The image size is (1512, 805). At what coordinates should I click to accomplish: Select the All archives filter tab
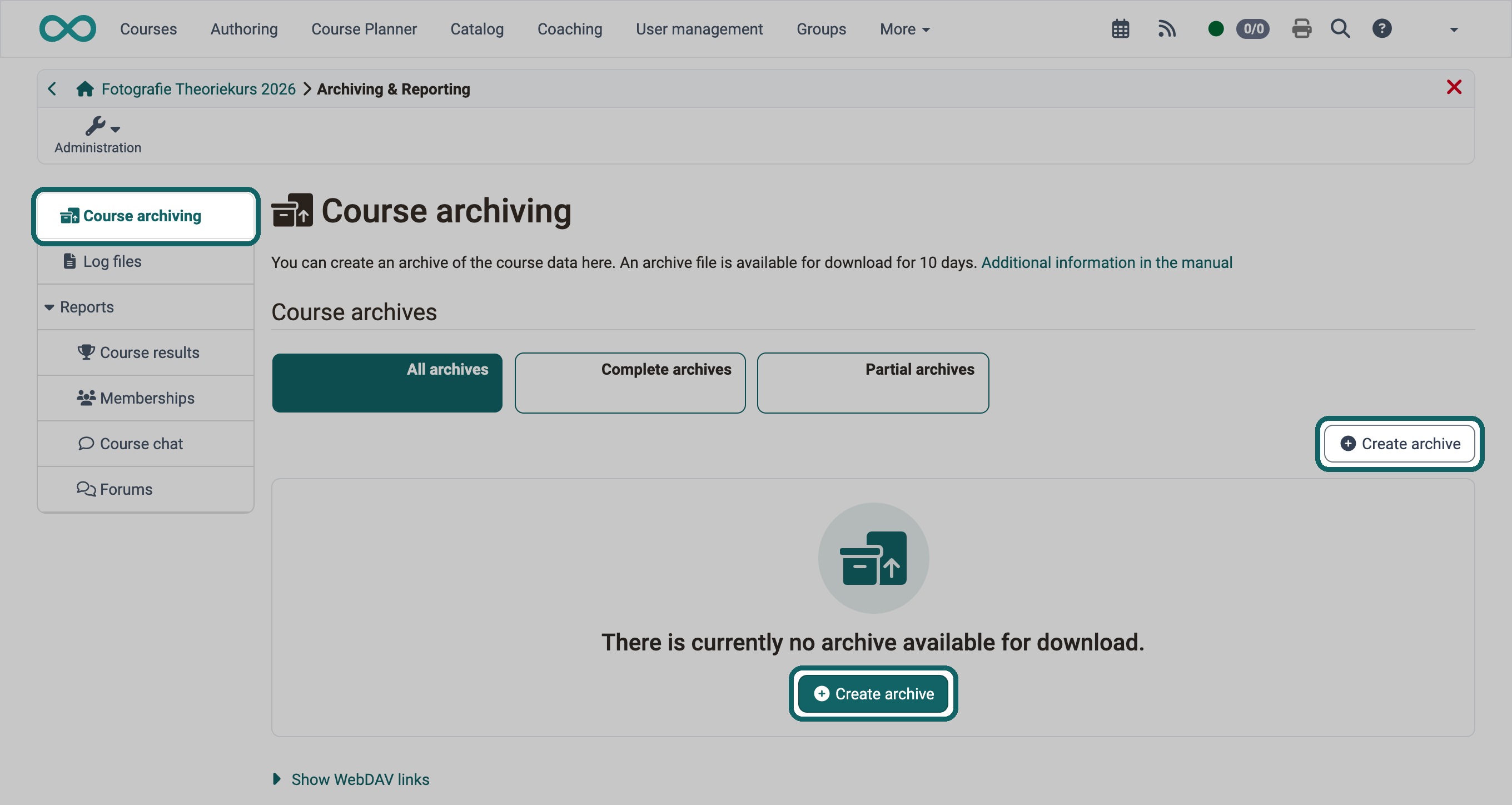click(x=387, y=383)
